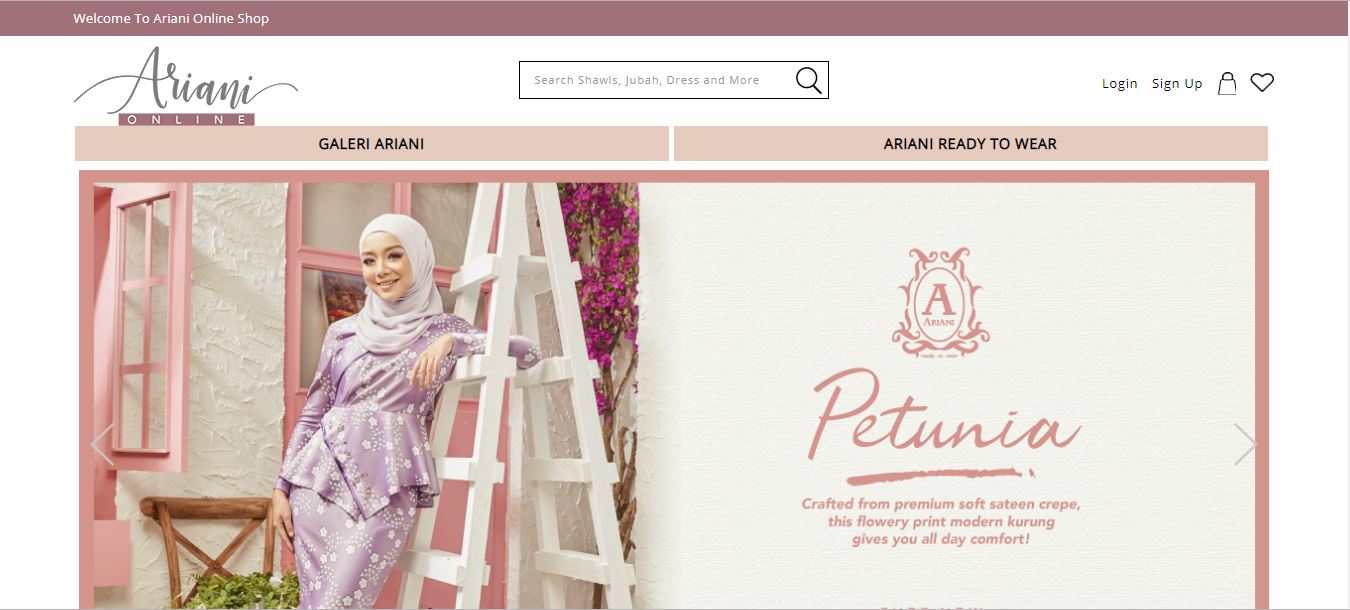Viewport: 1350px width, 610px height.
Task: Click the ONLINE label under the logo
Action: pos(187,119)
